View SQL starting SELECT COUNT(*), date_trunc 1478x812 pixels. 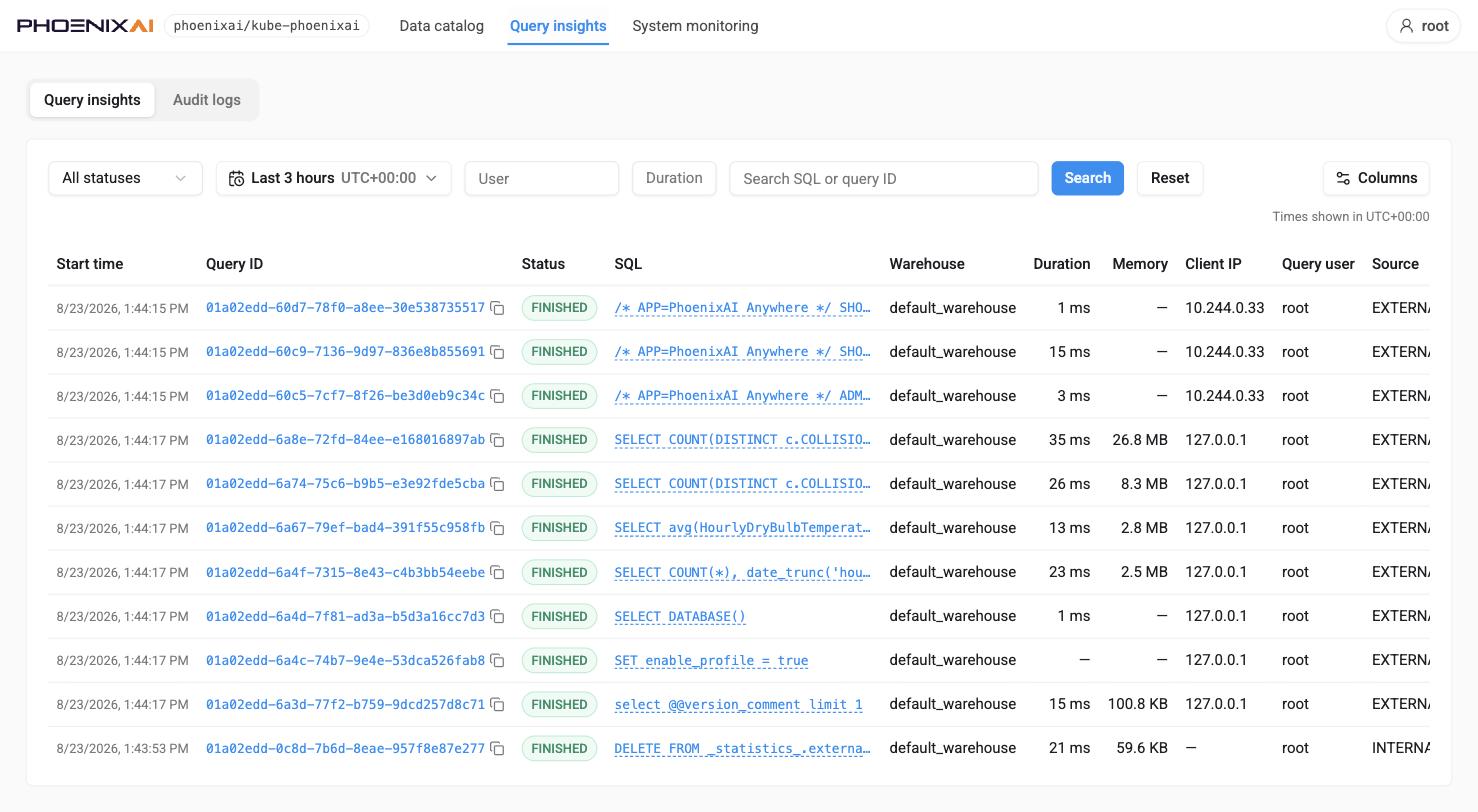742,572
